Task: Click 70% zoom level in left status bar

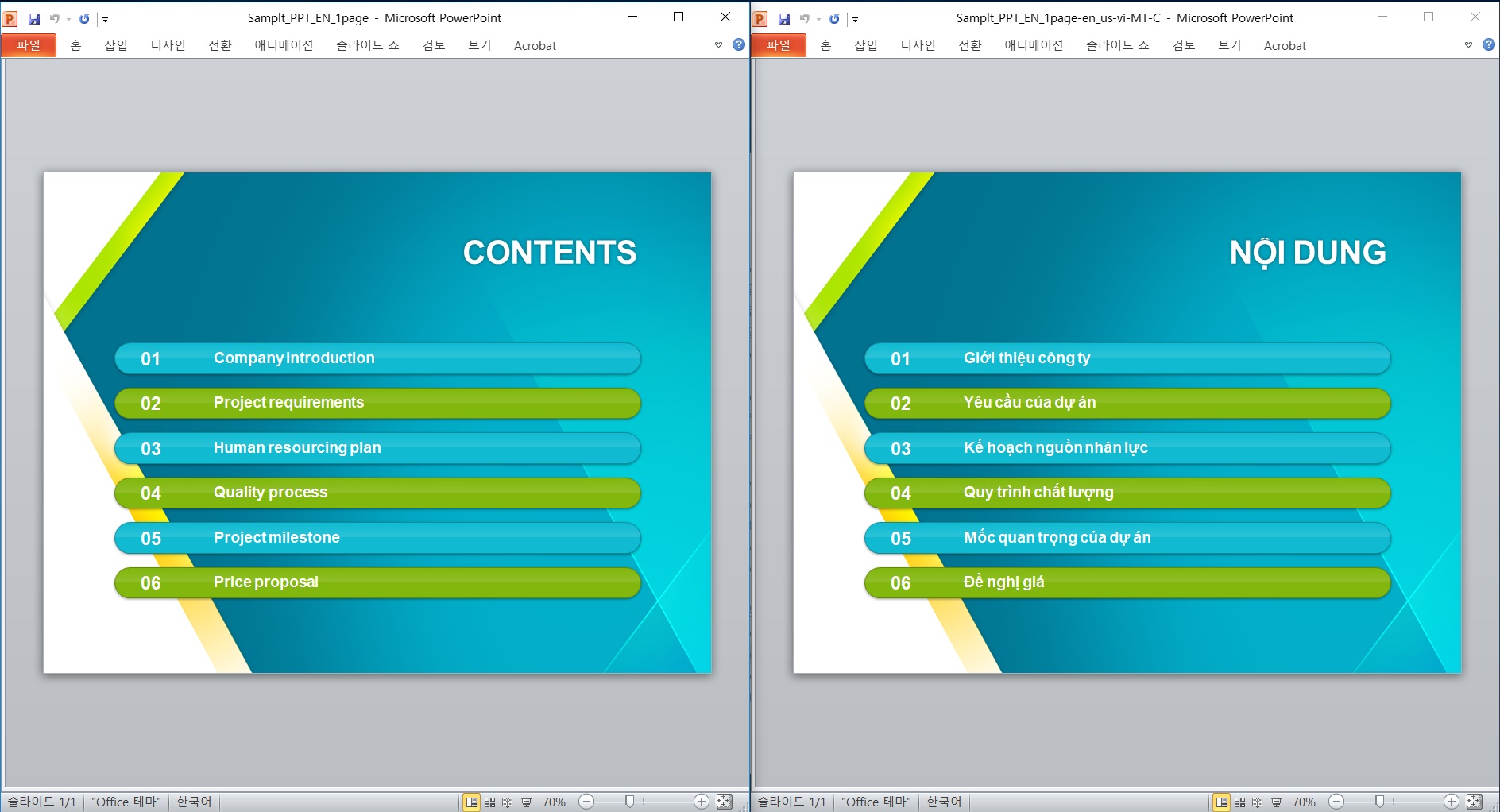Action: tap(554, 802)
